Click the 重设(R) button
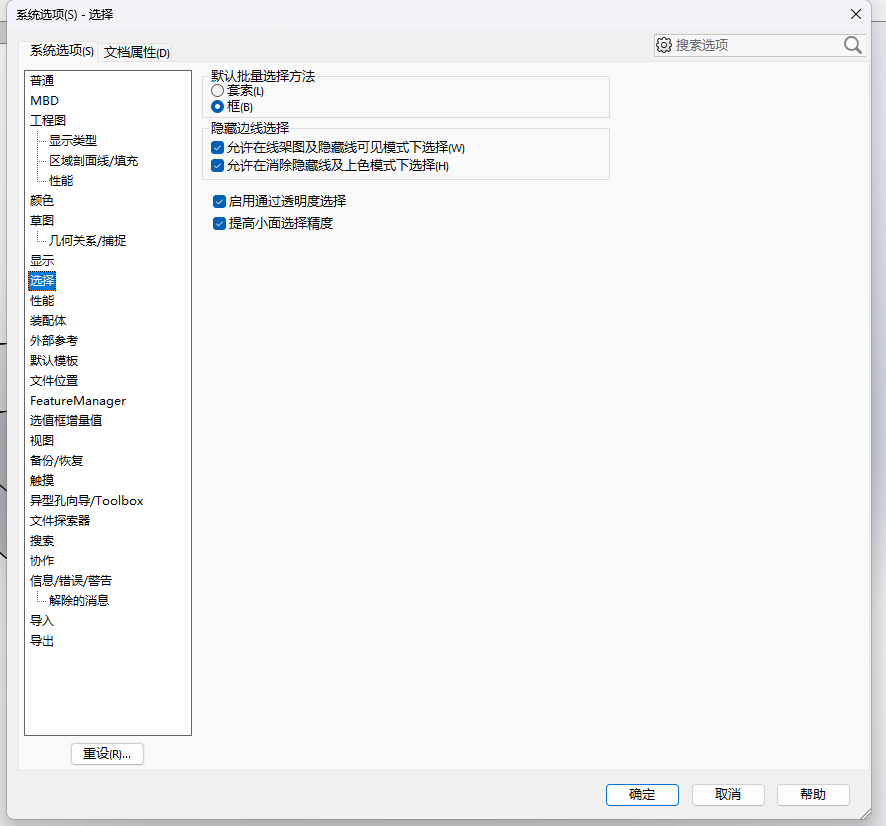This screenshot has width=886, height=826. click(107, 753)
